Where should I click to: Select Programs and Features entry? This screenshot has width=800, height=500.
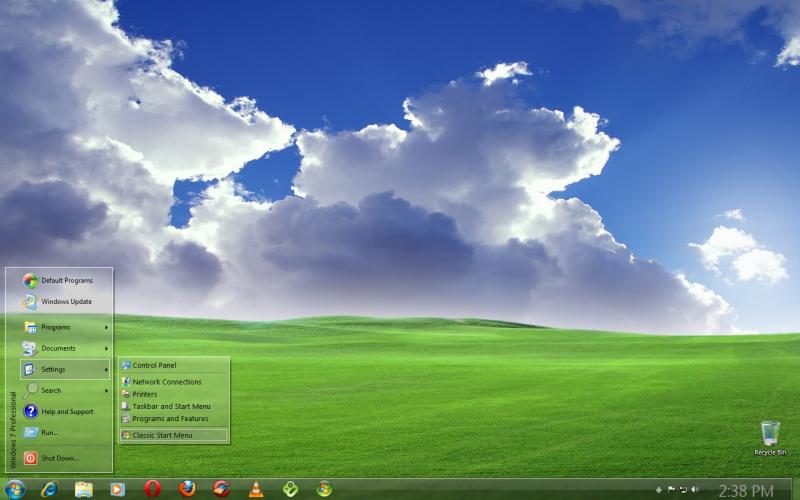(173, 418)
